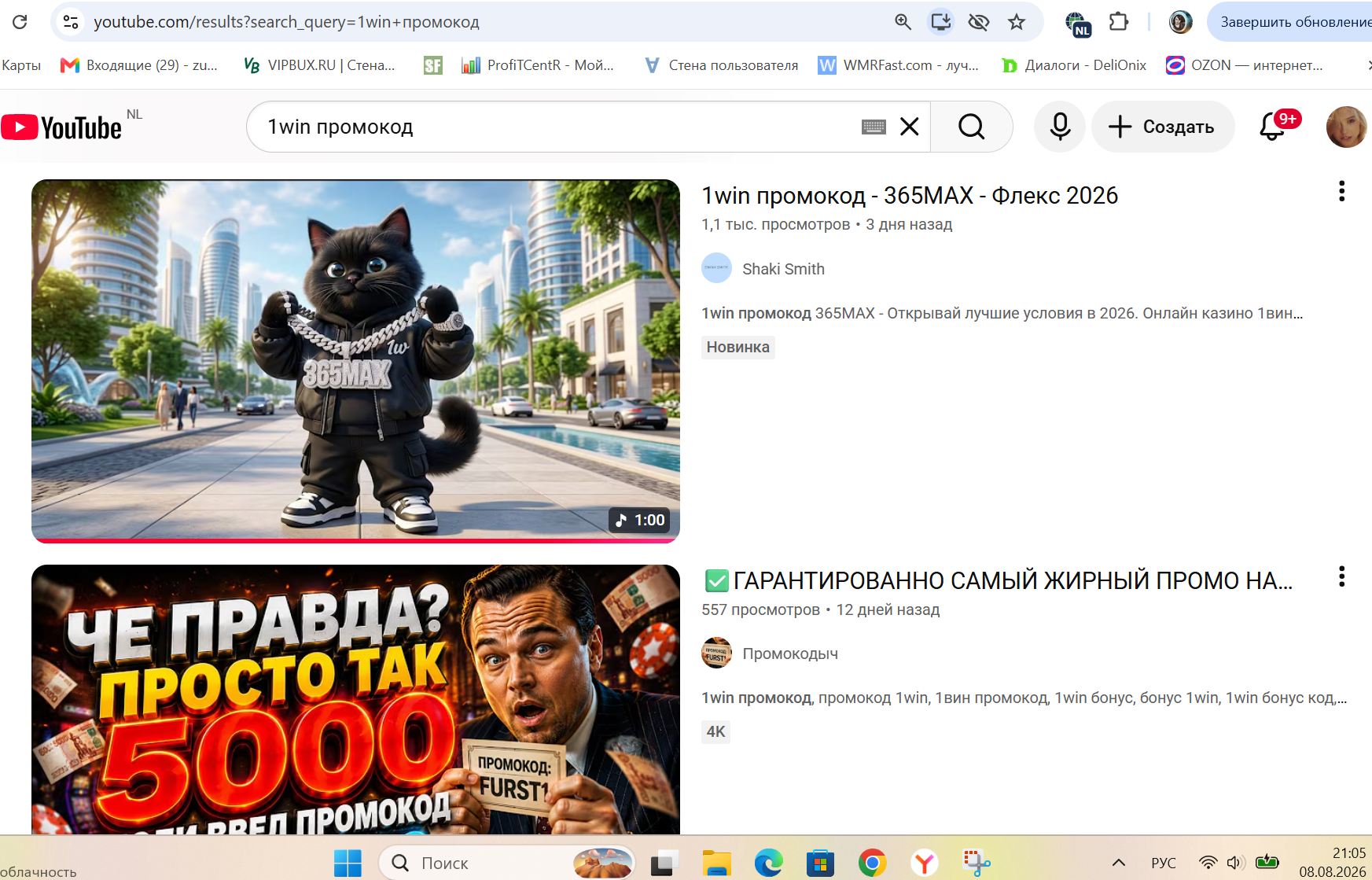1372x880 pixels.
Task: Click the 365MAX video description text
Action: pyautogui.click(x=1002, y=313)
